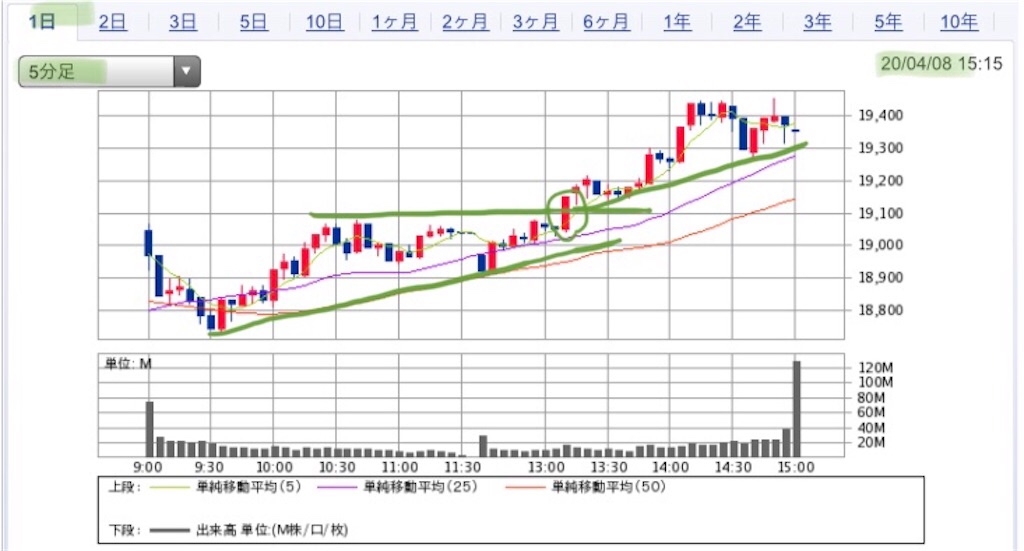
Task: Show the 10年 chart period
Action: 959,22
